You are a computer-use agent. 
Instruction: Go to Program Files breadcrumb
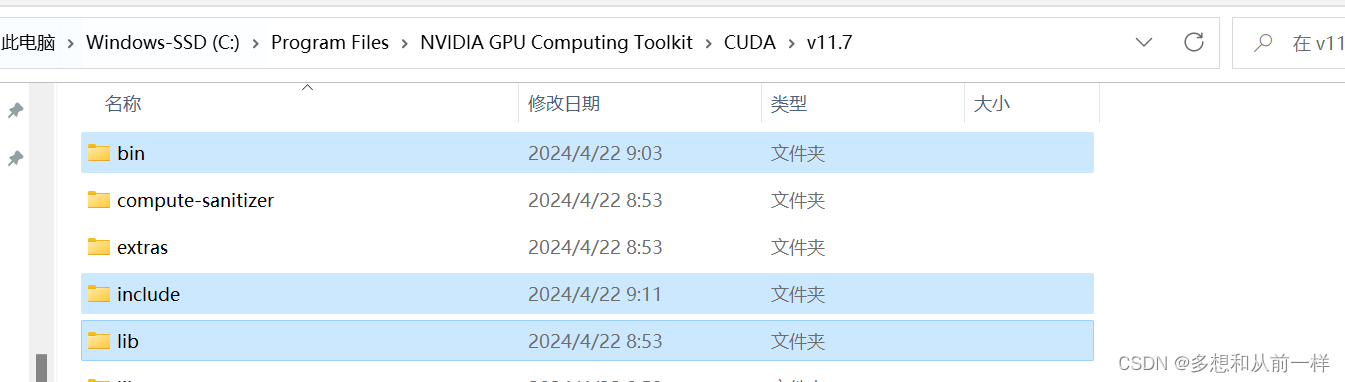pos(330,43)
